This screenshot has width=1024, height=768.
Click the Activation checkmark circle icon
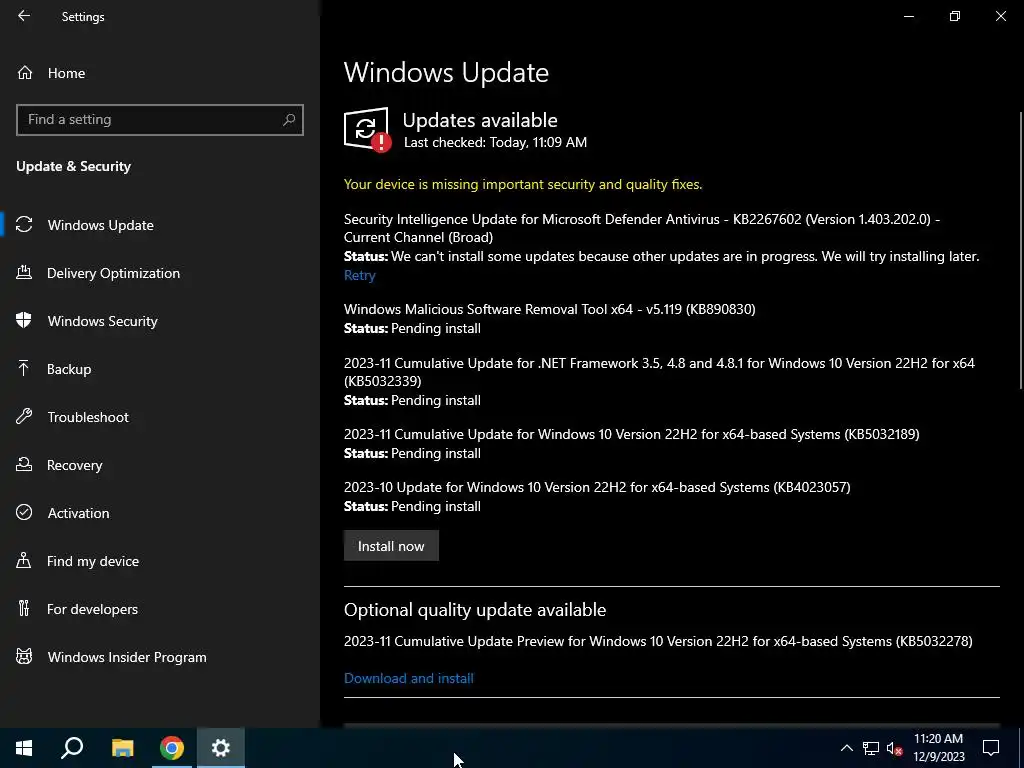24,513
